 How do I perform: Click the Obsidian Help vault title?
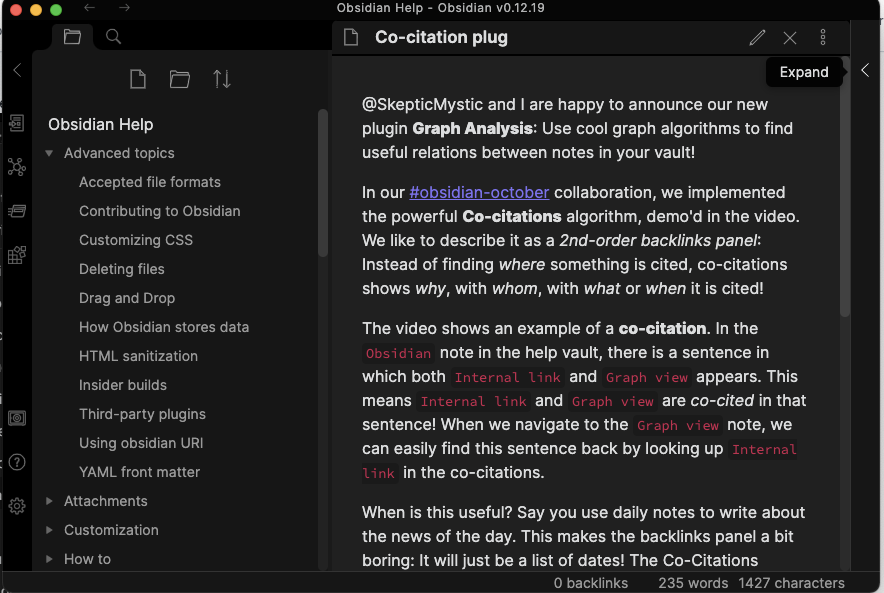pos(100,124)
